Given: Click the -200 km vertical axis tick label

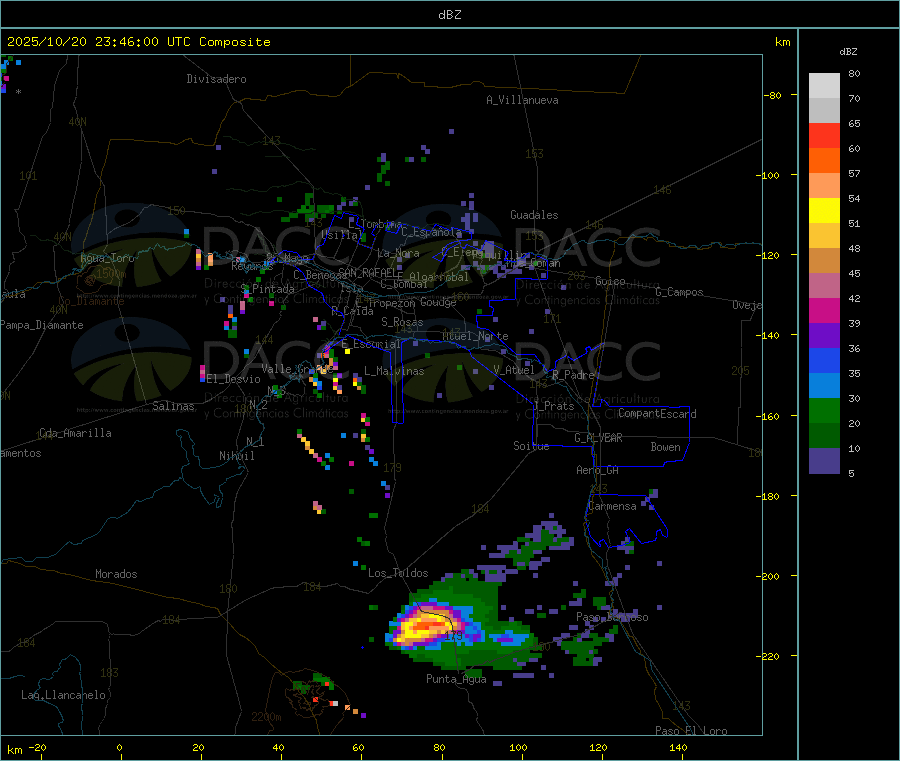Looking at the screenshot, I should (x=767, y=576).
